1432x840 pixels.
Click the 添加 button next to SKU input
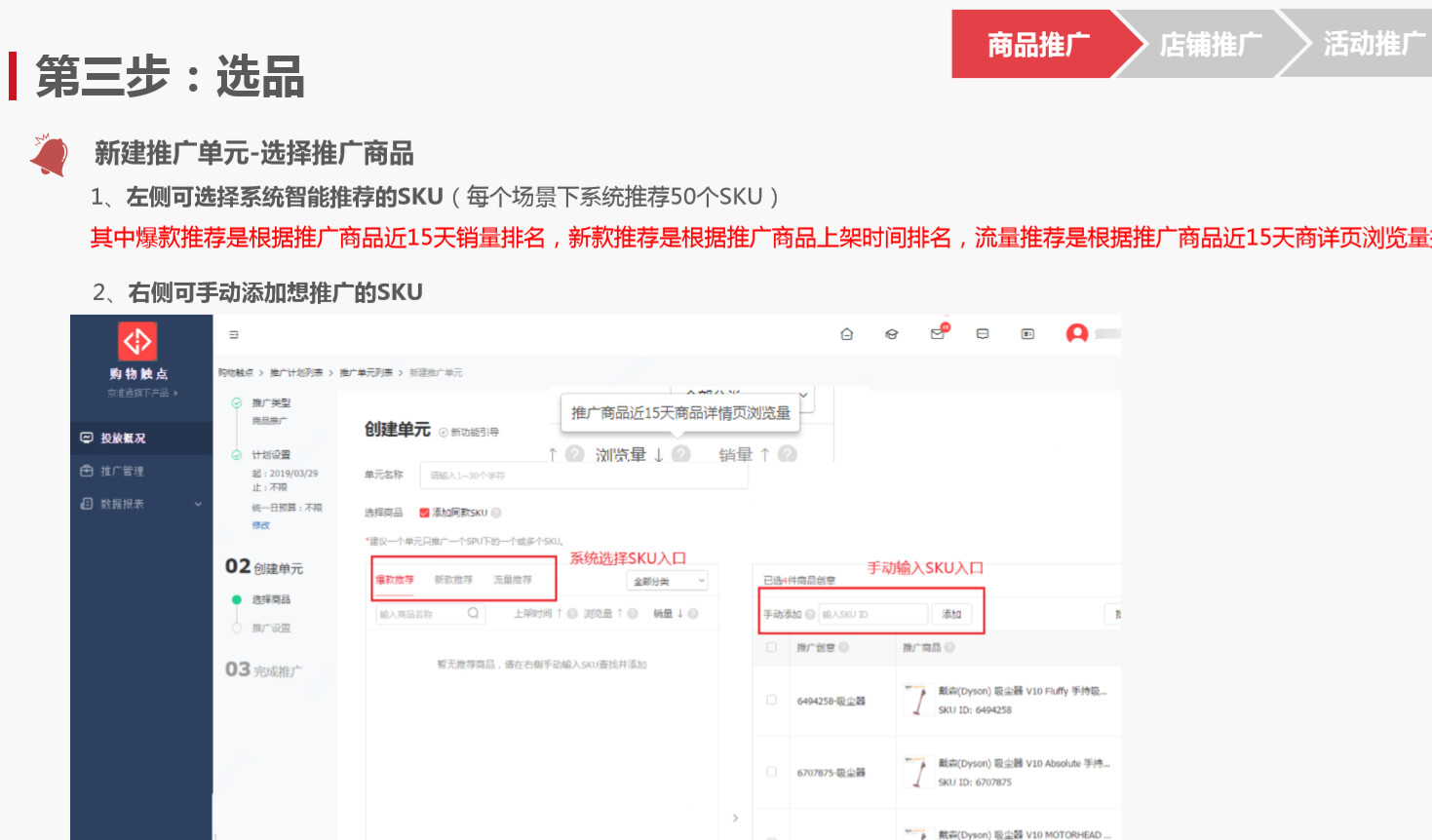[952, 614]
